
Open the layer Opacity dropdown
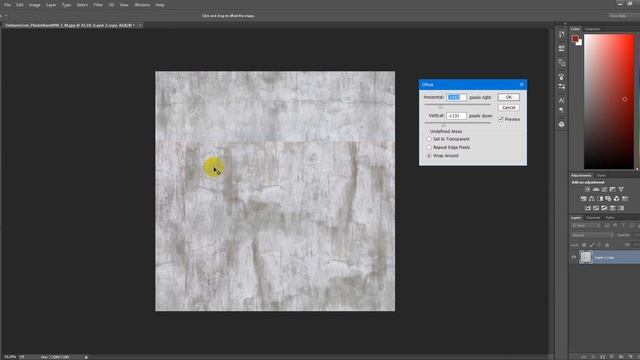[x=636, y=236]
